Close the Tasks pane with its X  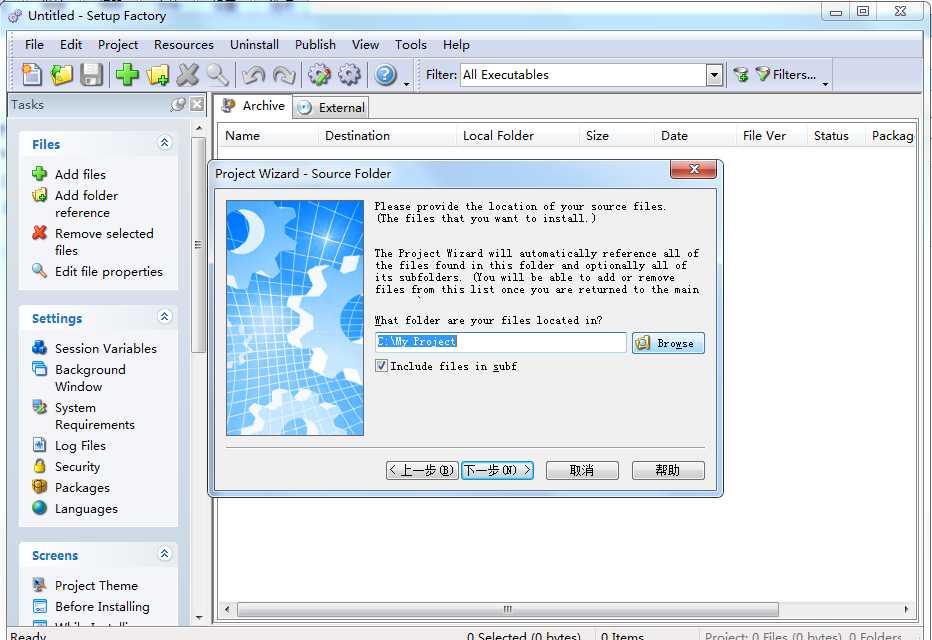(197, 105)
